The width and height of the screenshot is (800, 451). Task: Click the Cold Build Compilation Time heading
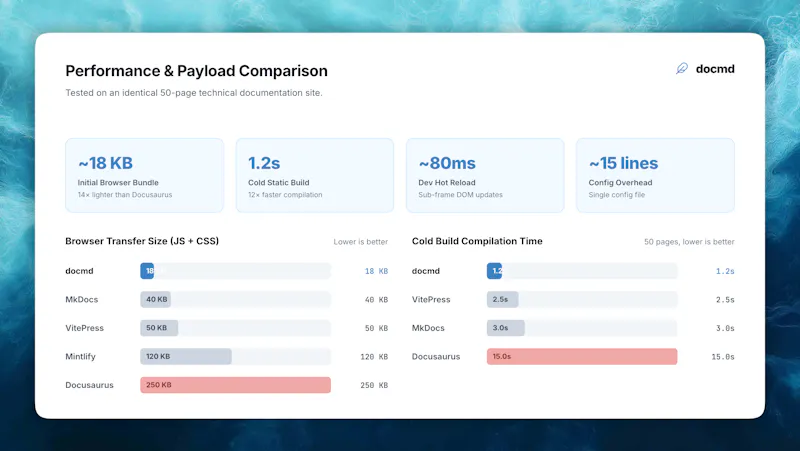coord(477,241)
